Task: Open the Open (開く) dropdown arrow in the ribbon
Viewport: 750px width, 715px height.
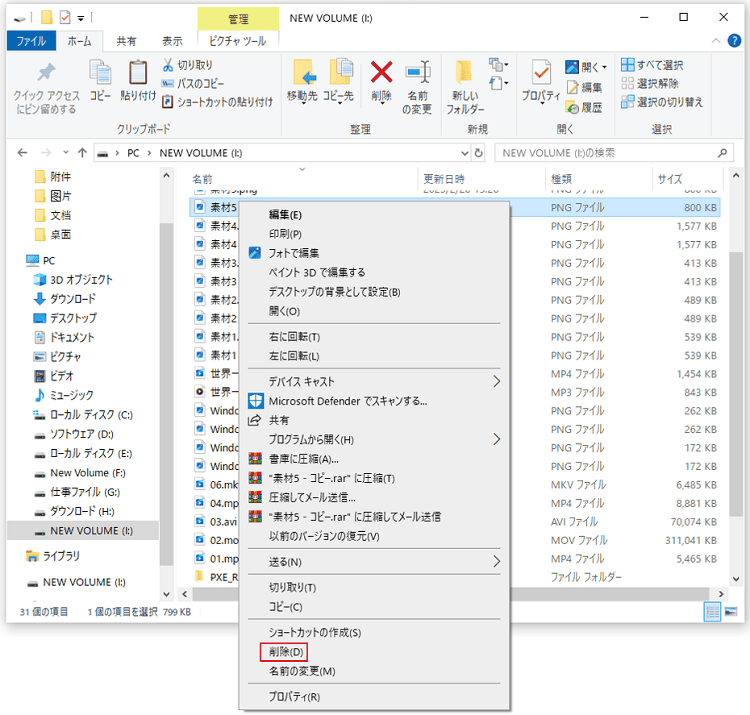Action: pos(604,67)
